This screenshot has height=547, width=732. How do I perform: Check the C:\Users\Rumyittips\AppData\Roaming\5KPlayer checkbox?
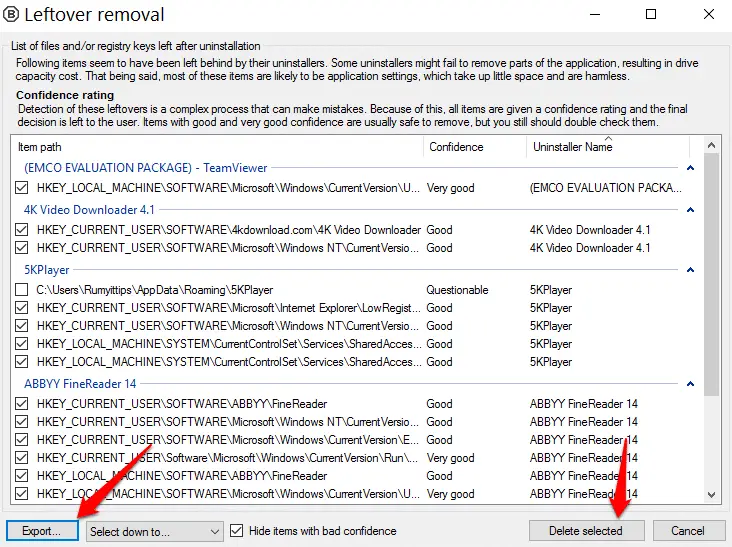point(21,290)
